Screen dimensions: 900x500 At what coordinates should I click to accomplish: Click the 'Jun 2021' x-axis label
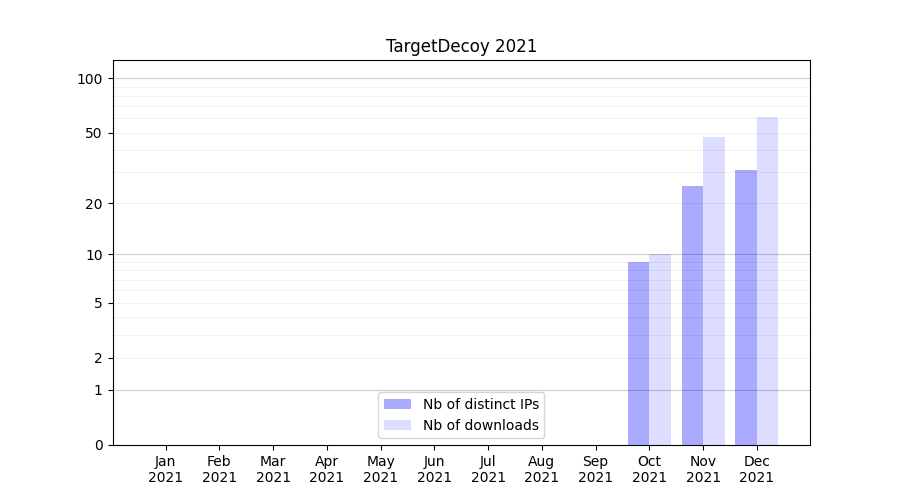[x=434, y=469]
